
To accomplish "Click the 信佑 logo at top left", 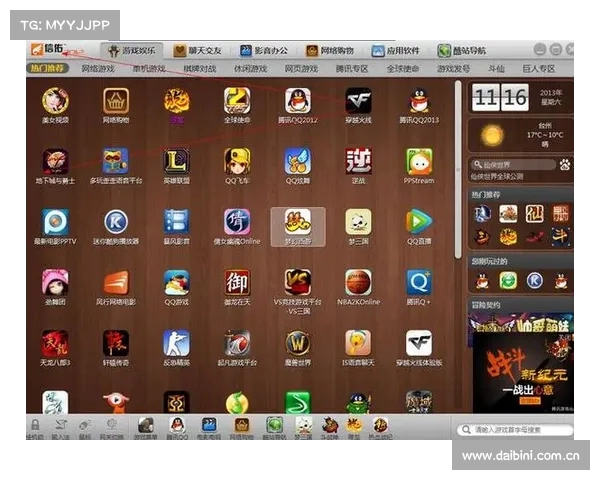I will [47, 49].
